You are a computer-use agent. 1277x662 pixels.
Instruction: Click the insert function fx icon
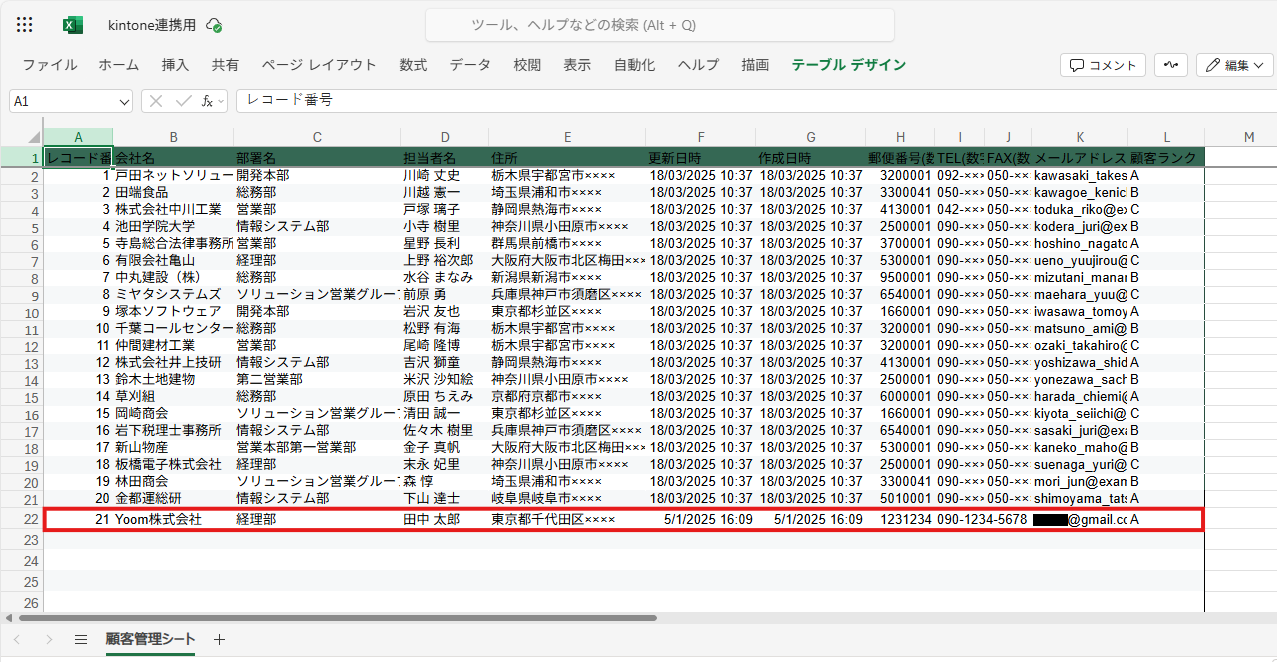pyautogui.click(x=206, y=101)
